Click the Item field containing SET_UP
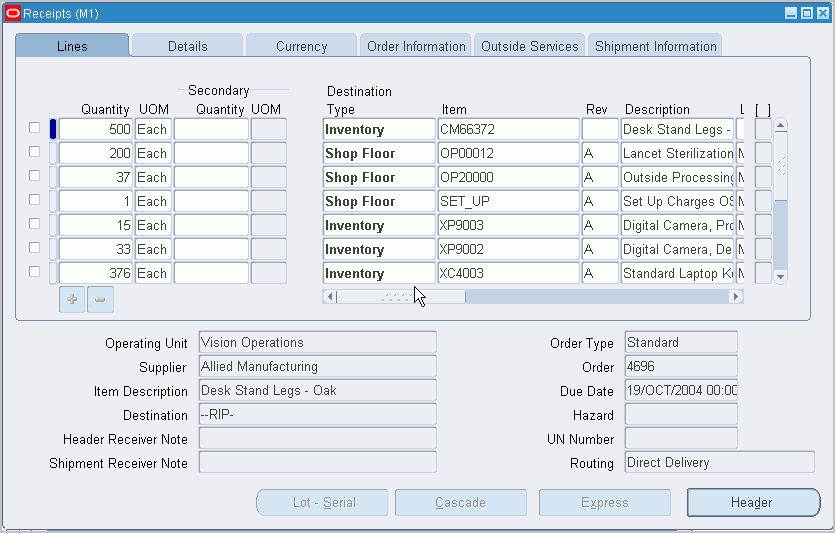 click(x=508, y=201)
